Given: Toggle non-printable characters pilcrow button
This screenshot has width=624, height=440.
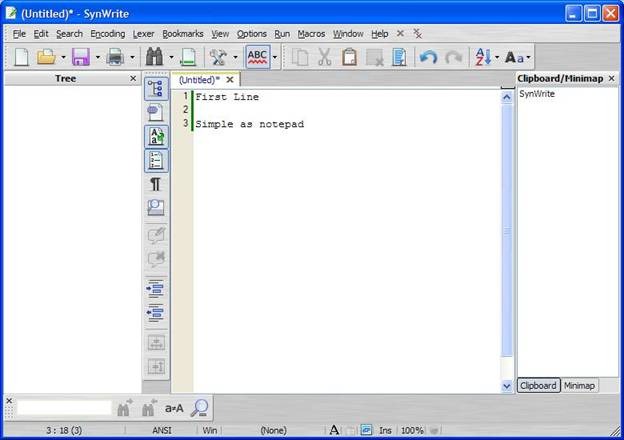Looking at the screenshot, I should (x=156, y=184).
